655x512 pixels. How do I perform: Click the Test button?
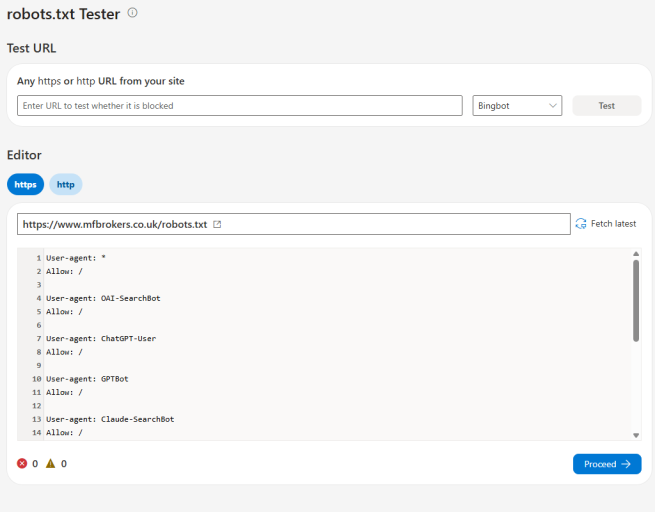click(607, 106)
